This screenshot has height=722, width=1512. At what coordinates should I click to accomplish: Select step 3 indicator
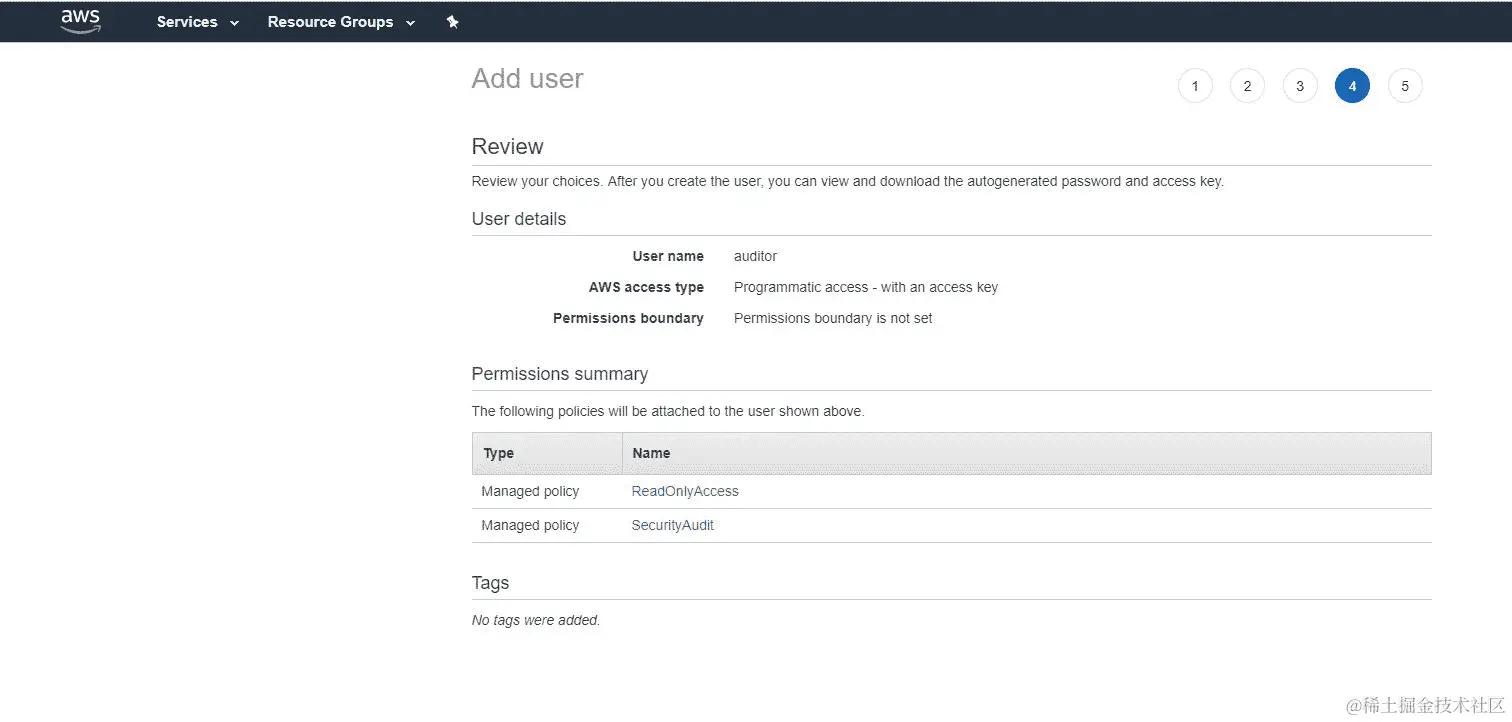click(1300, 86)
